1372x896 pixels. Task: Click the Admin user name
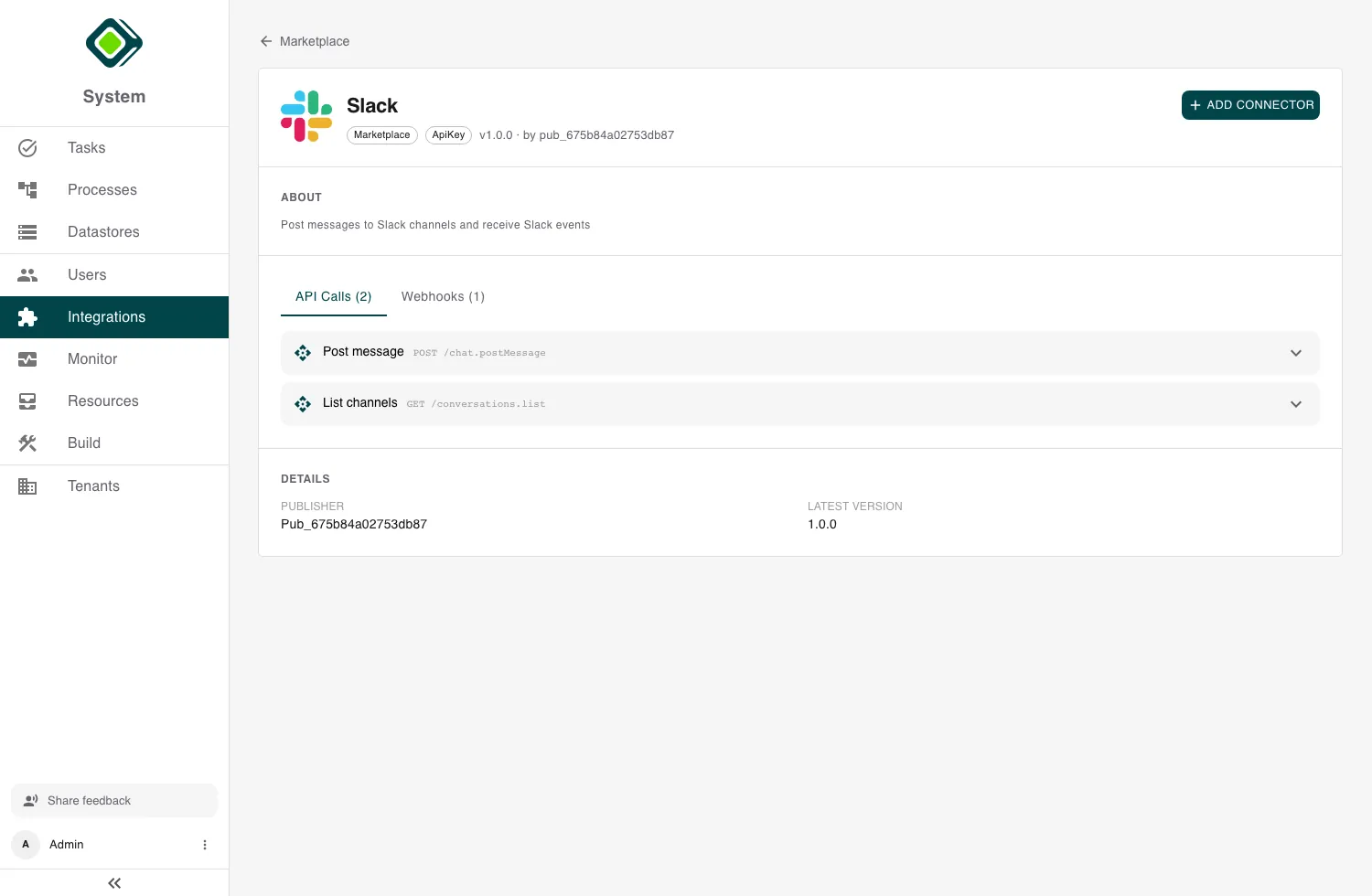[x=67, y=845]
